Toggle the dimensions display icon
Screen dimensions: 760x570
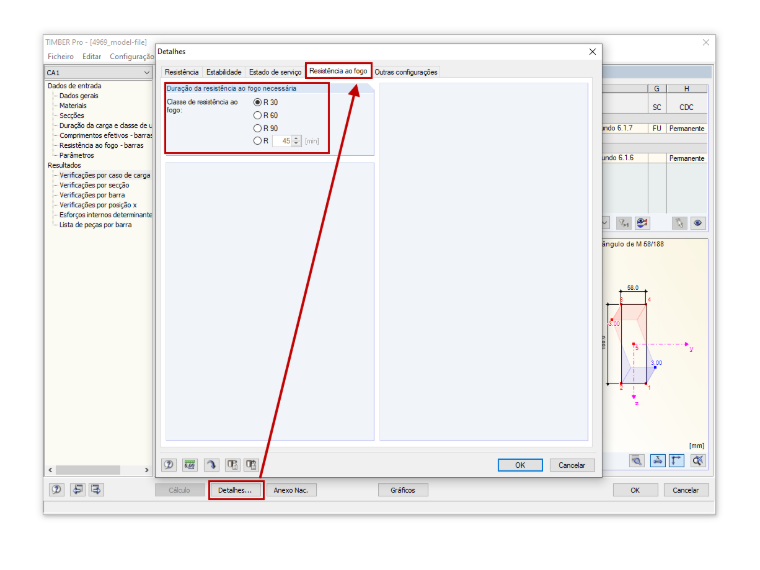coord(677,460)
